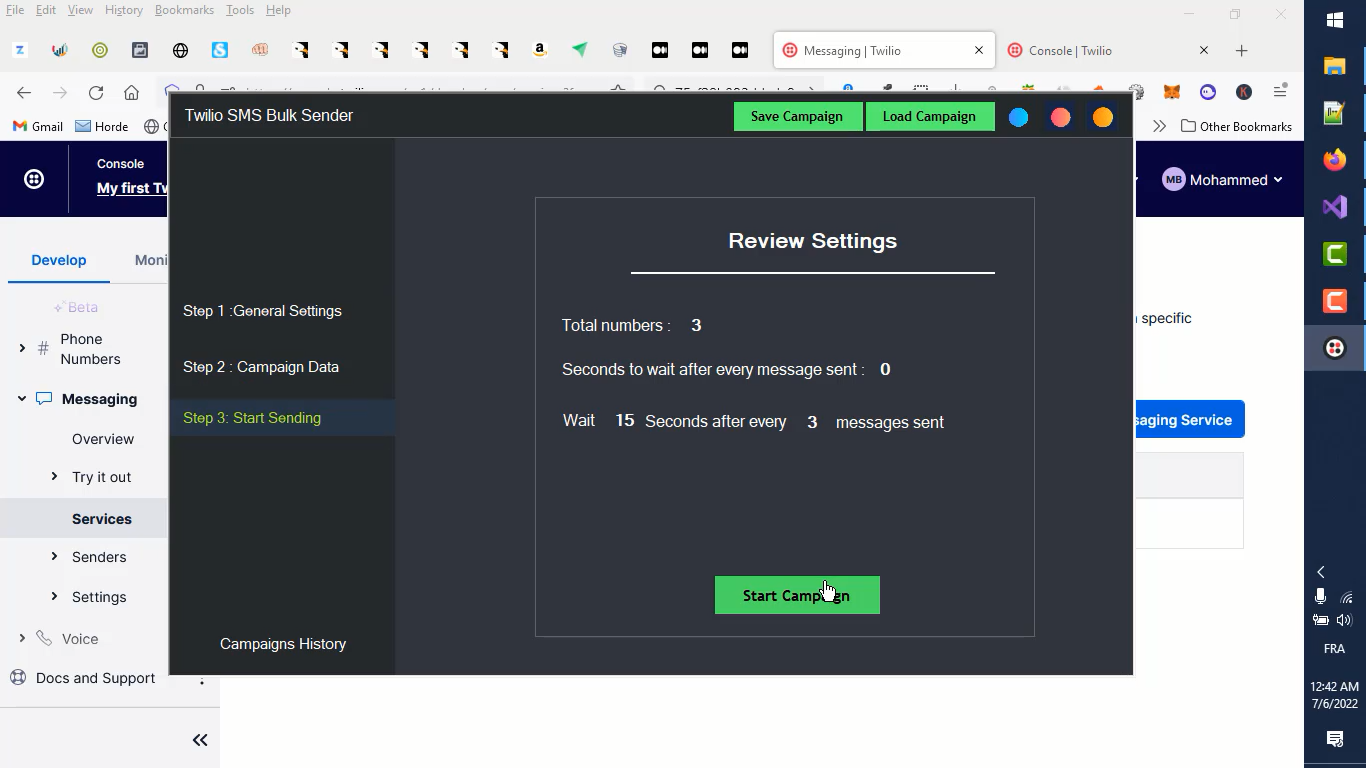Go to Step 1: General Settings
This screenshot has height=768, width=1366.
point(262,311)
